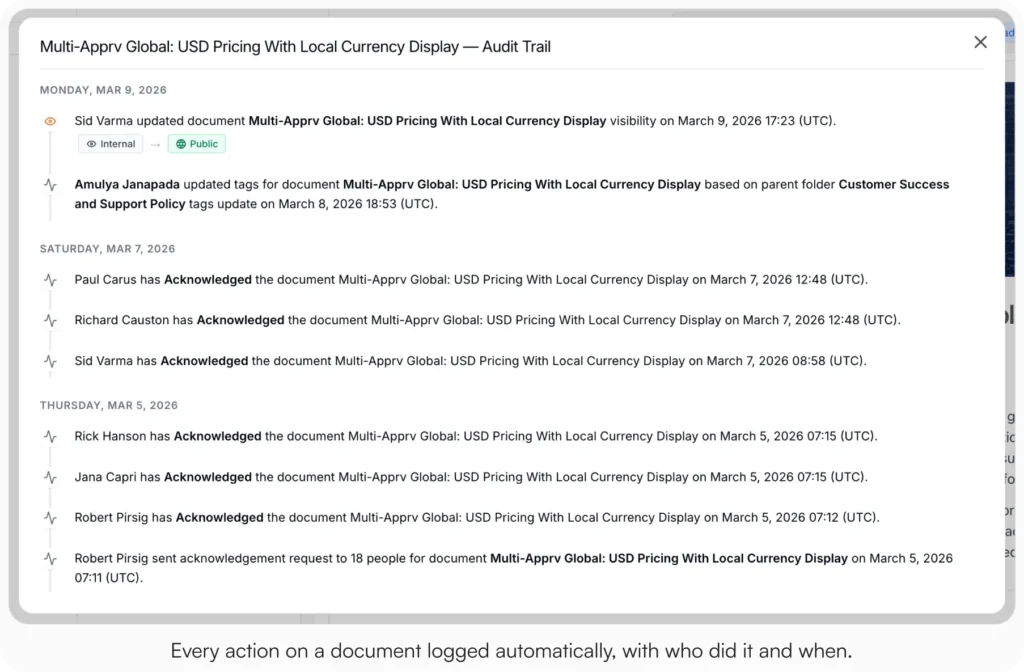Viewport: 1024px width, 672px height.
Task: Click 'Jana Capri has Acknowledged' log entry
Action: click(x=471, y=477)
